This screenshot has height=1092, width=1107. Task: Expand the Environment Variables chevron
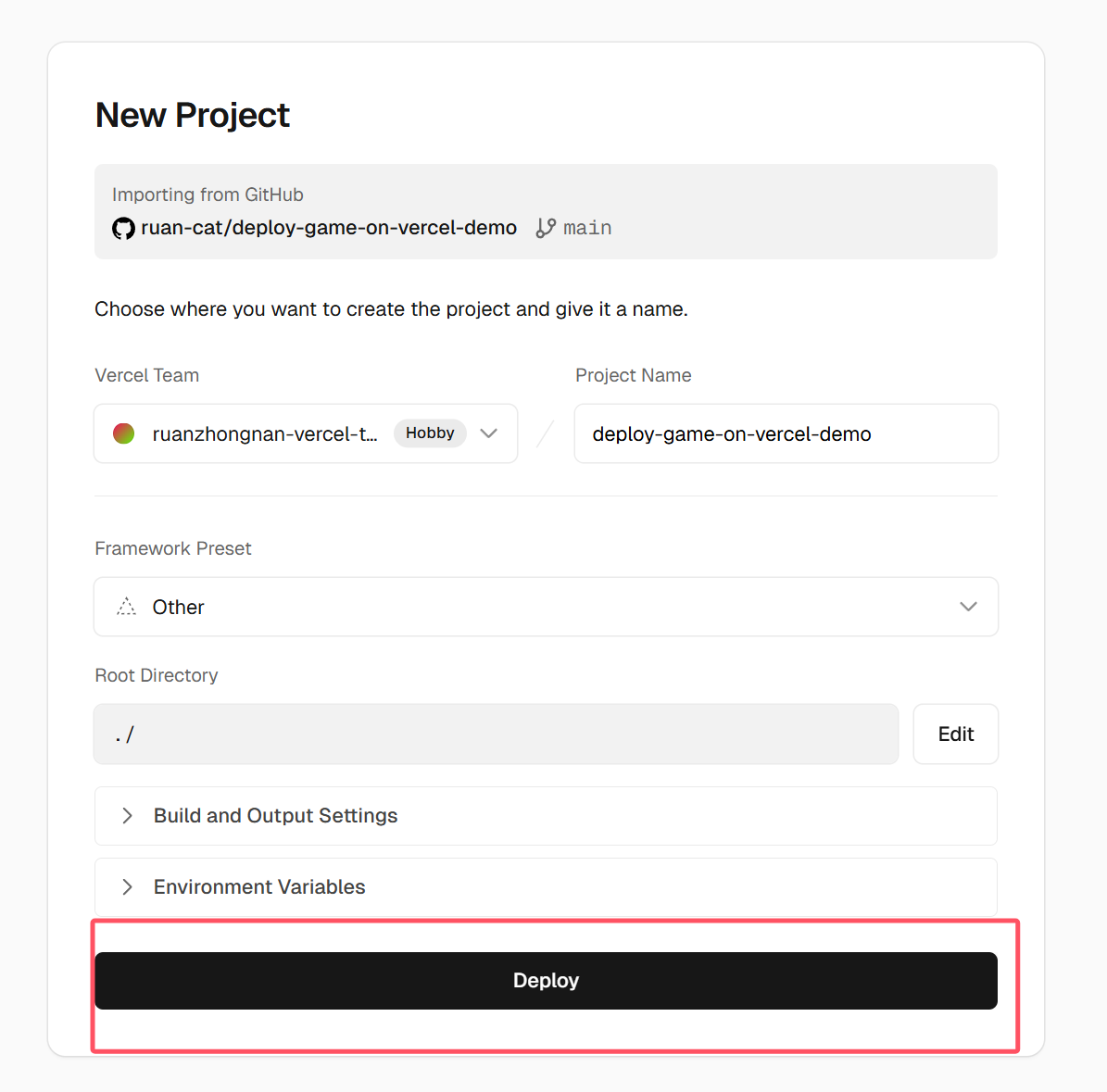tap(127, 887)
